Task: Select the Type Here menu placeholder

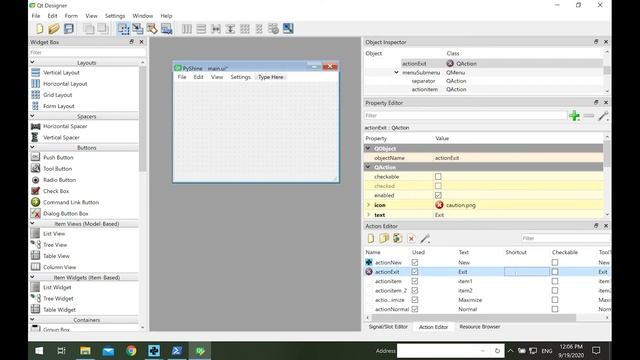Action: click(271, 77)
